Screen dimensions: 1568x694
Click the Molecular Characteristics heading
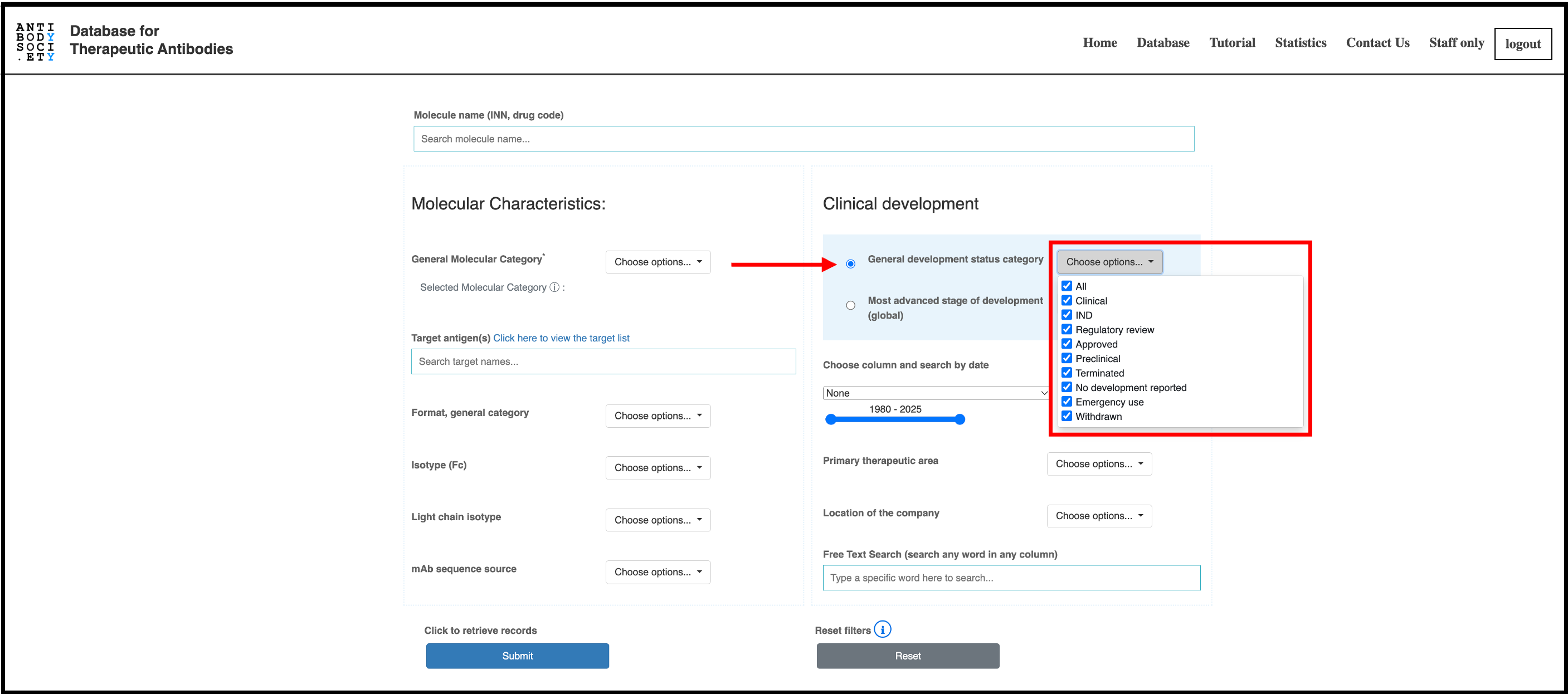point(508,204)
